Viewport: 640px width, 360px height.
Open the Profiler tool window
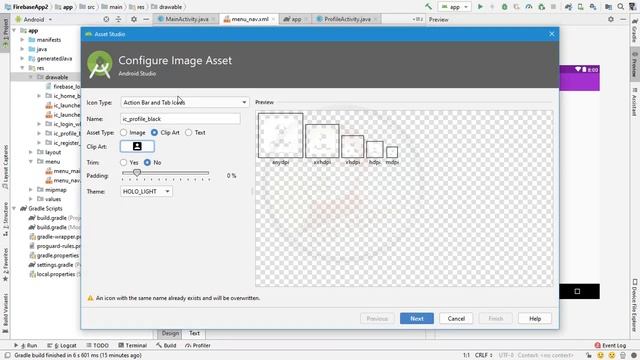(x=198, y=345)
